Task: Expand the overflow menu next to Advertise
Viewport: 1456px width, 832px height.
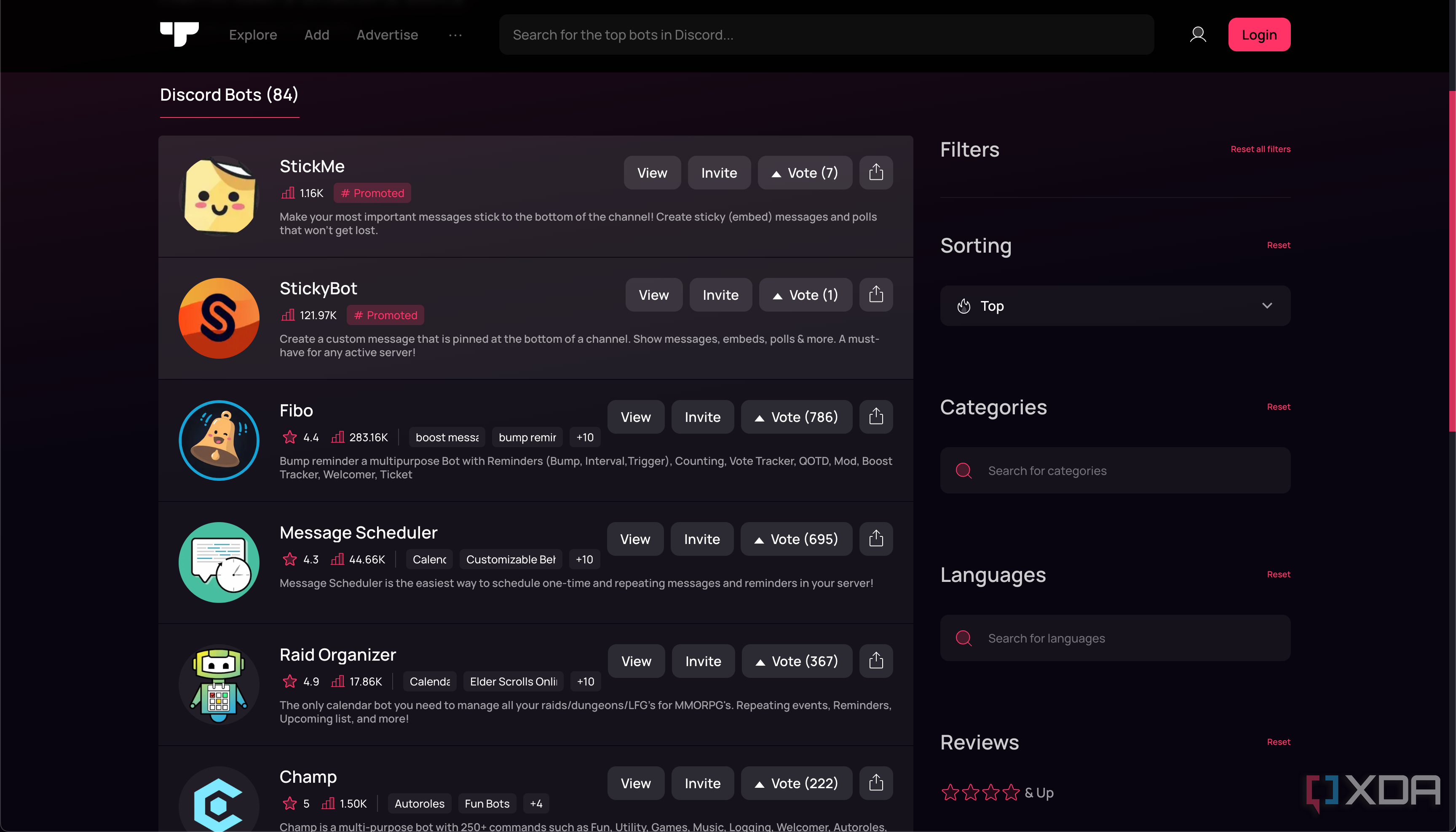Action: coord(455,35)
